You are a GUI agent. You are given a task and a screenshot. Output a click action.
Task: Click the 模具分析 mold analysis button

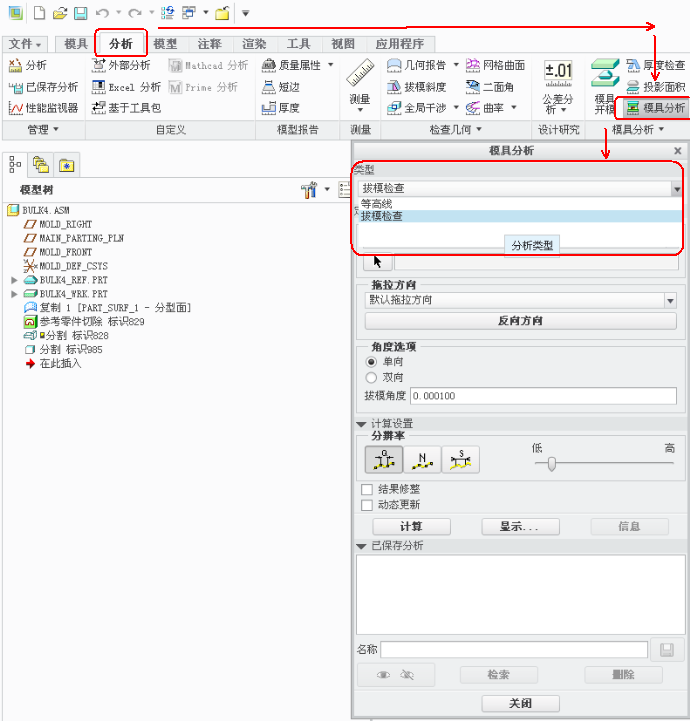tap(656, 108)
